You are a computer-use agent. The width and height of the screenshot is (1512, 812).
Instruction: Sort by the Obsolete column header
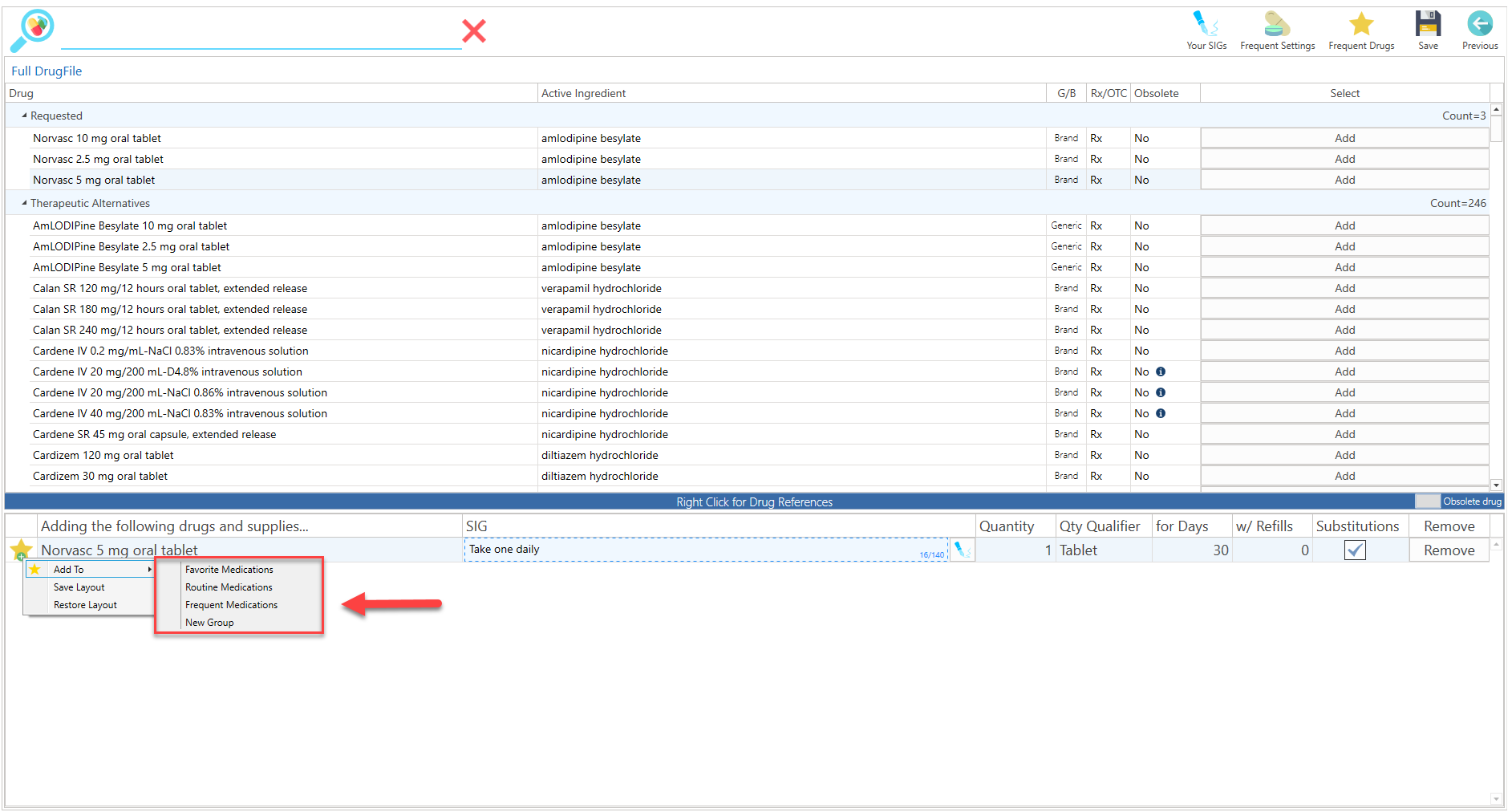click(x=1165, y=93)
